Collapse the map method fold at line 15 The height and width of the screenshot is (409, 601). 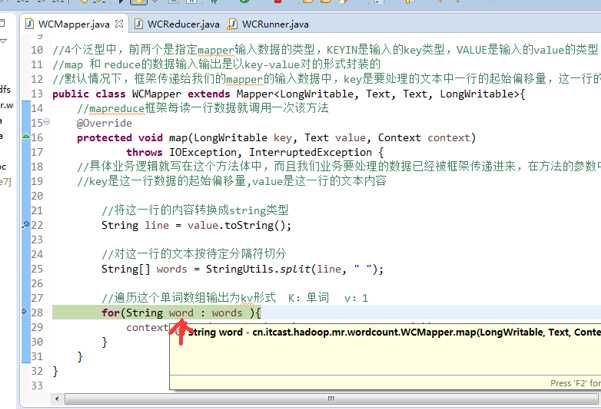(x=46, y=122)
